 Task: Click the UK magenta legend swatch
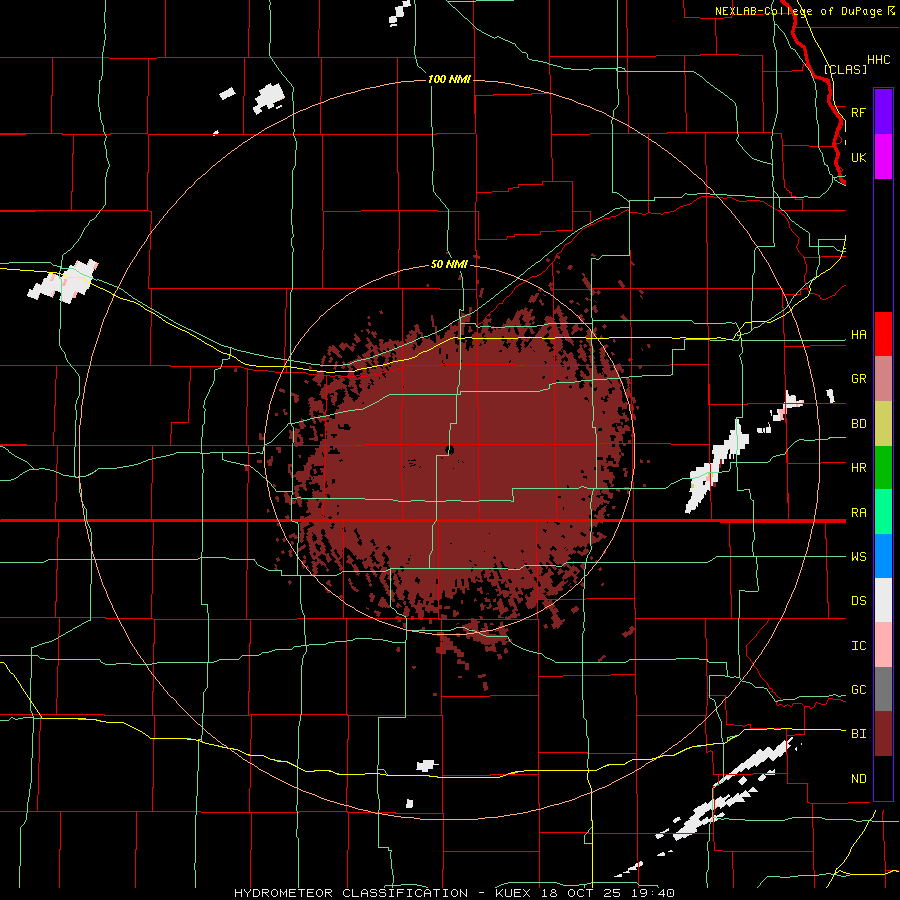click(883, 157)
